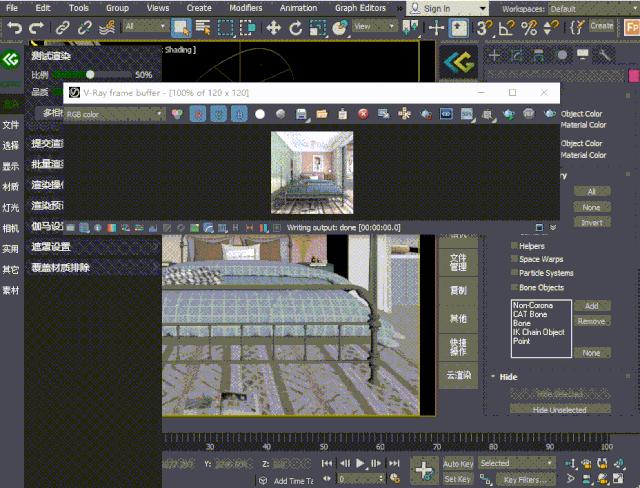Activate the Select and Rotate tool
This screenshot has height=488, width=640.
[295, 27]
